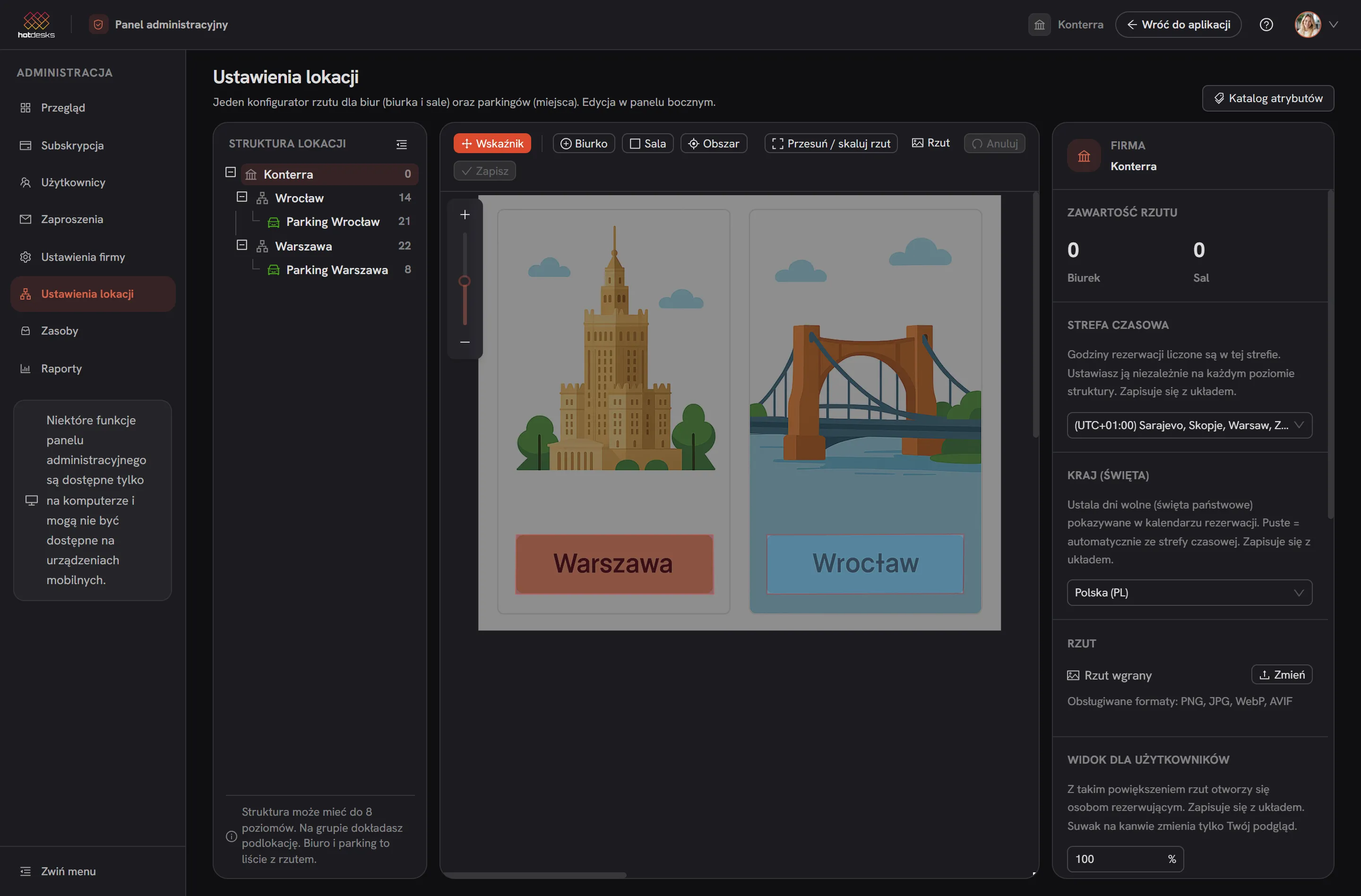Click the Katalog atrybutów button
Image resolution: width=1361 pixels, height=896 pixels.
click(x=1268, y=98)
